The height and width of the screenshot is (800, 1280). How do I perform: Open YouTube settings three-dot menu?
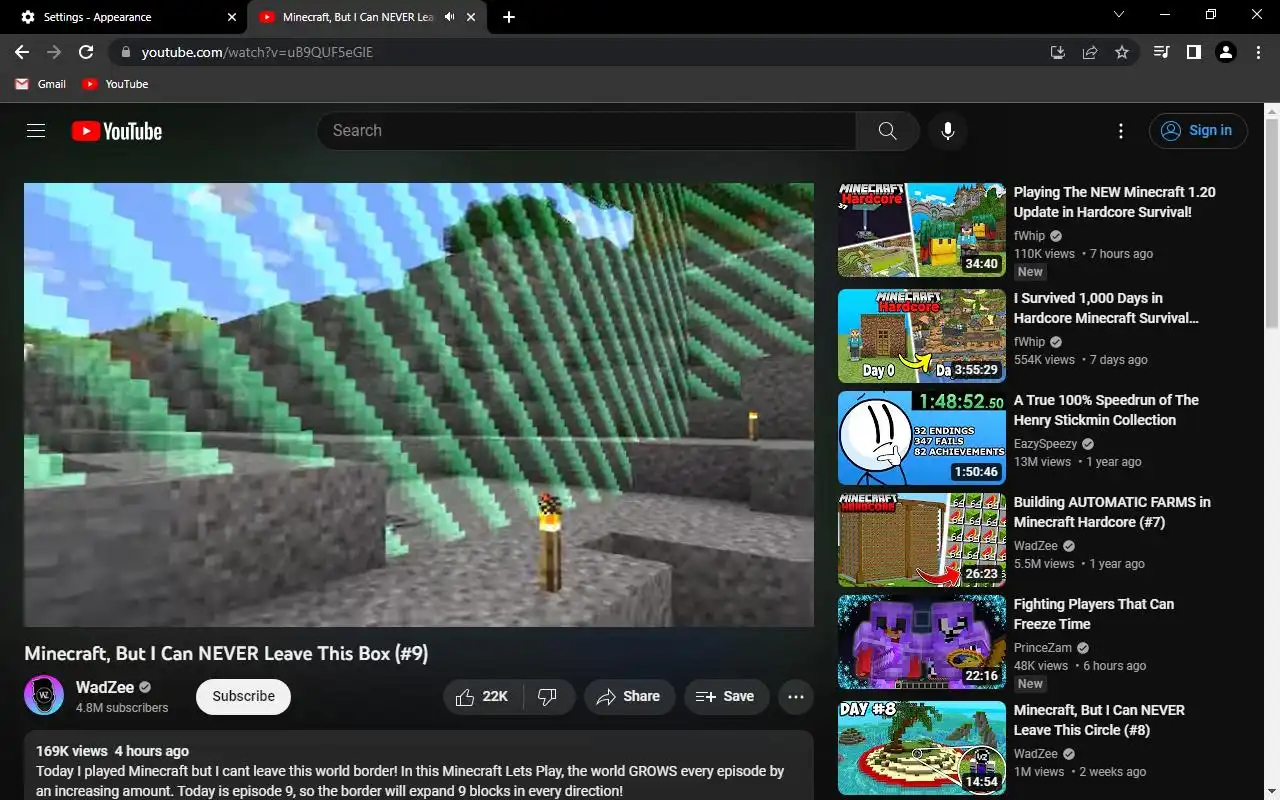tap(1121, 131)
